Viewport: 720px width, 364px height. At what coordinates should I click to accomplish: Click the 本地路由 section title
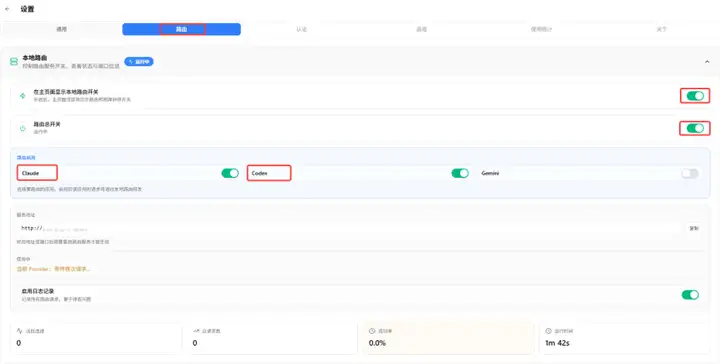click(x=35, y=58)
